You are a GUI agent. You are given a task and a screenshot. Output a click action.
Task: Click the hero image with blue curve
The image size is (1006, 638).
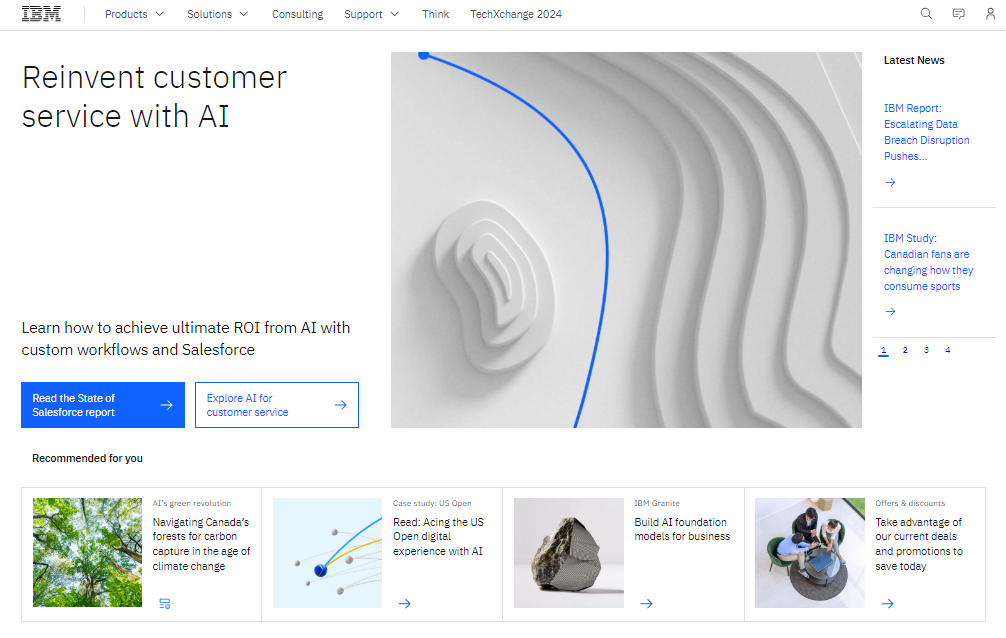626,240
